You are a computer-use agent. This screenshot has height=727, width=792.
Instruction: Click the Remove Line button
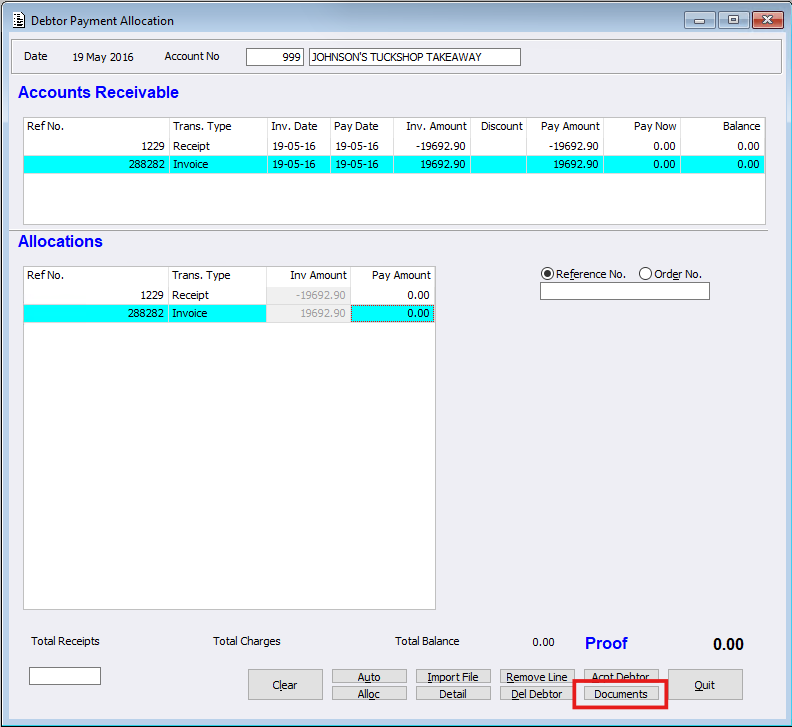(x=537, y=676)
